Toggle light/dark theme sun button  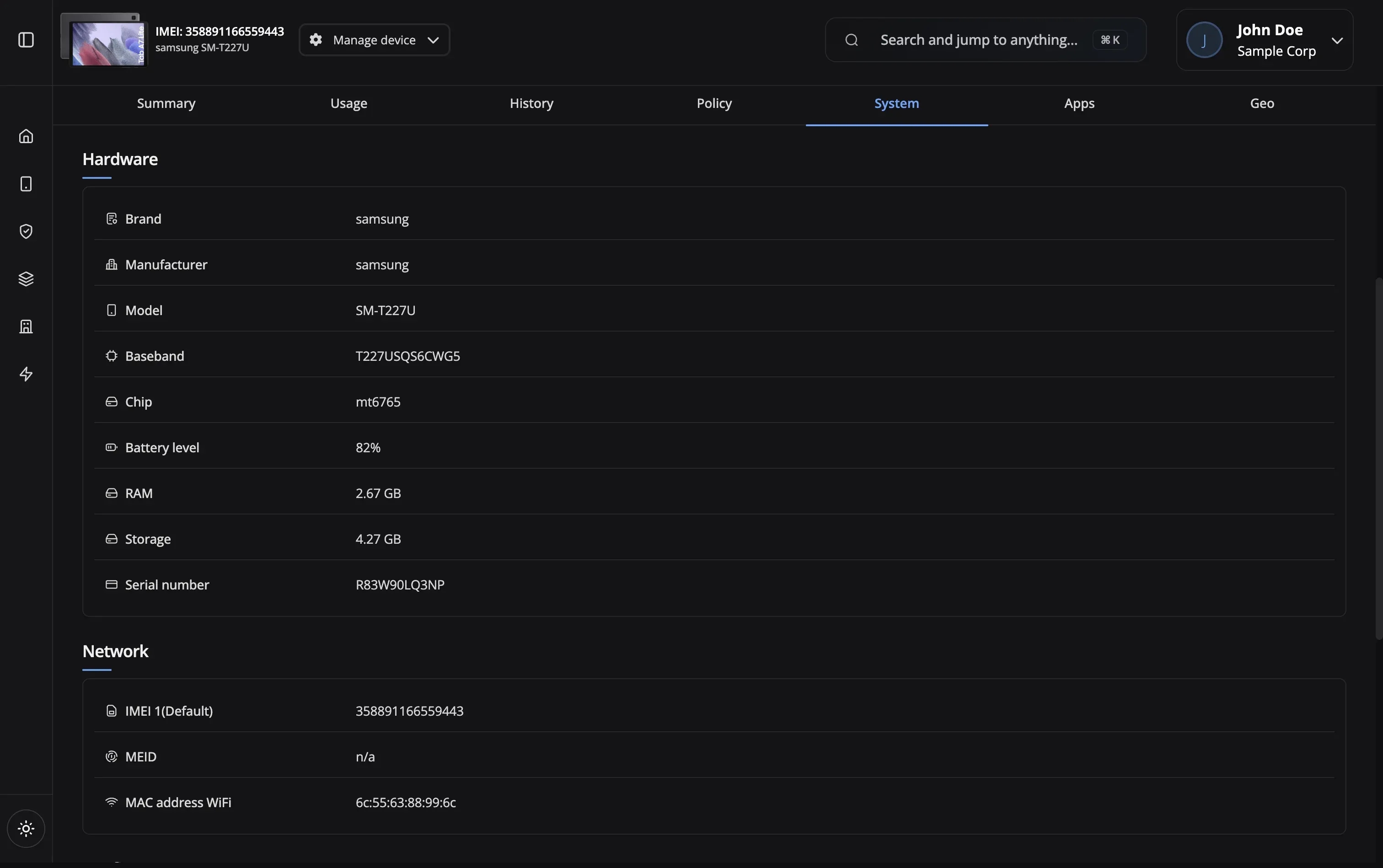26,828
